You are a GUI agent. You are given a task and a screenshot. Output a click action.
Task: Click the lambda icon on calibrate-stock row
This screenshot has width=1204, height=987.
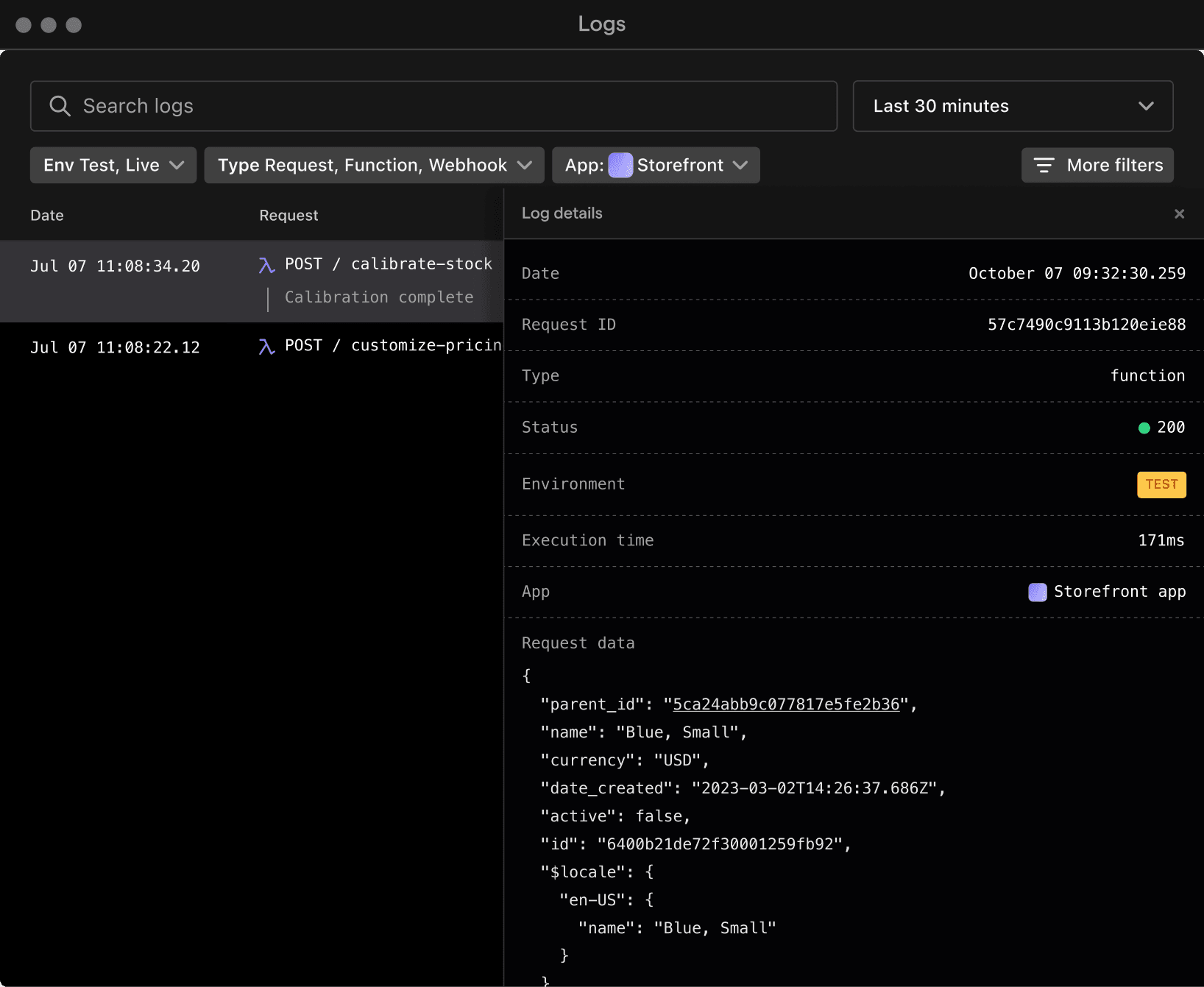(x=266, y=265)
